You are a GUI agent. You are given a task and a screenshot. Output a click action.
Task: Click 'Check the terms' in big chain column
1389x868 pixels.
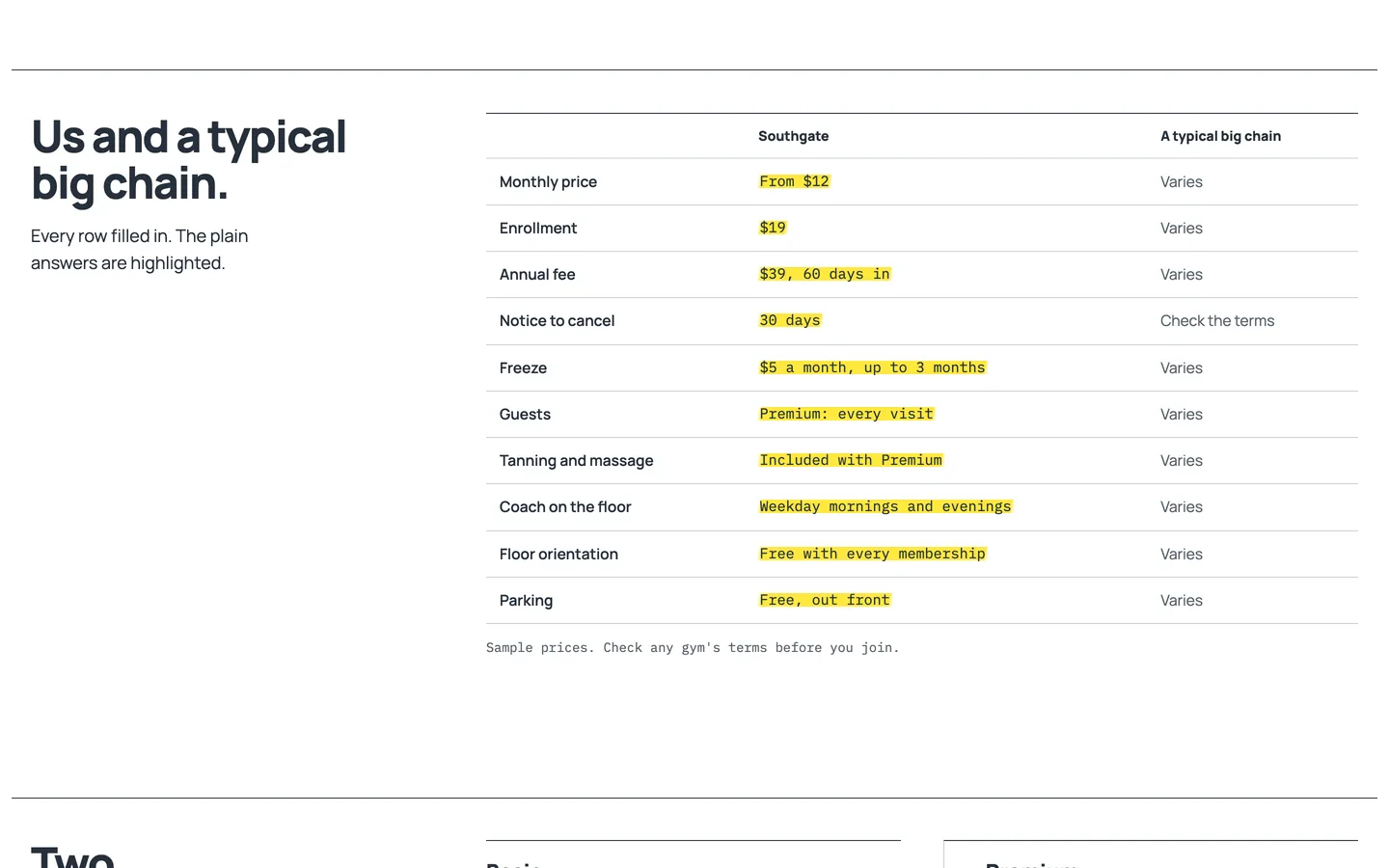pyautogui.click(x=1217, y=321)
